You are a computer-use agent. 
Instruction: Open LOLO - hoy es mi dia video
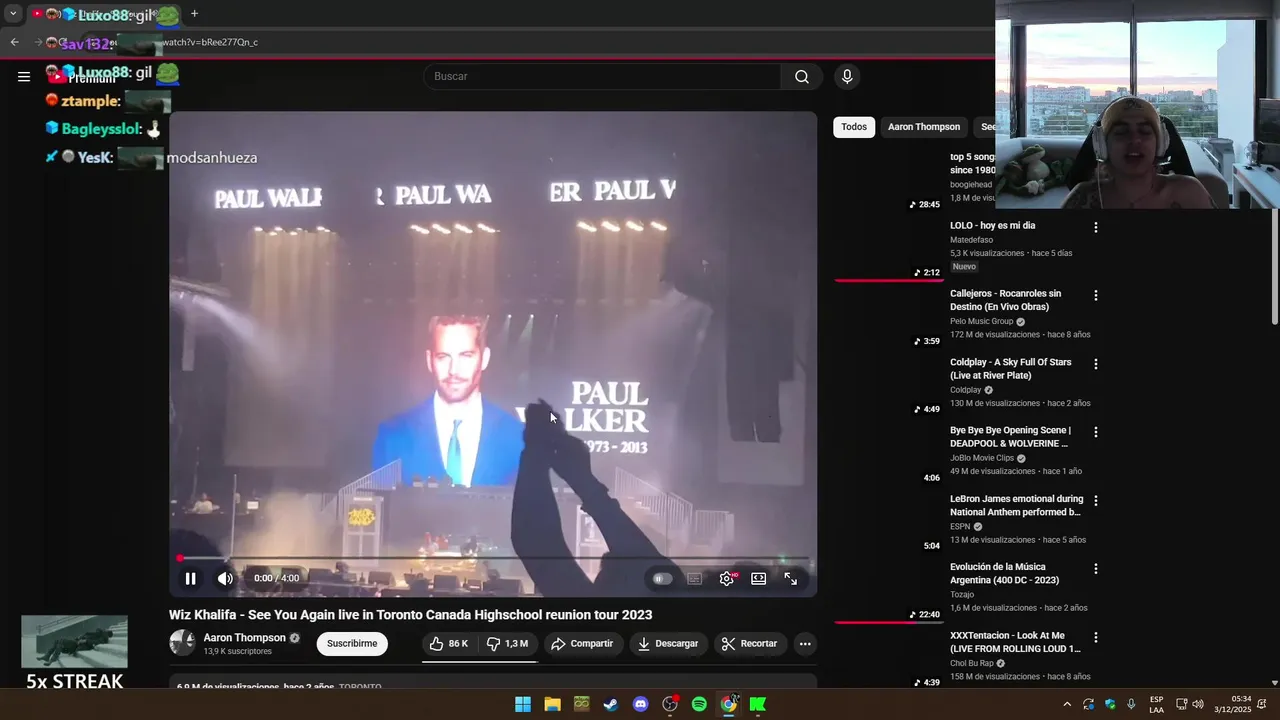click(x=992, y=226)
